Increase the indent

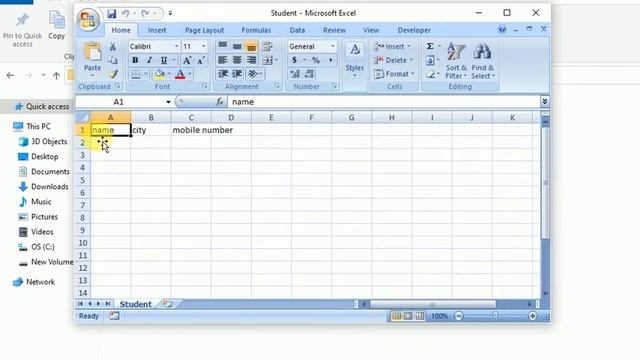[237, 74]
